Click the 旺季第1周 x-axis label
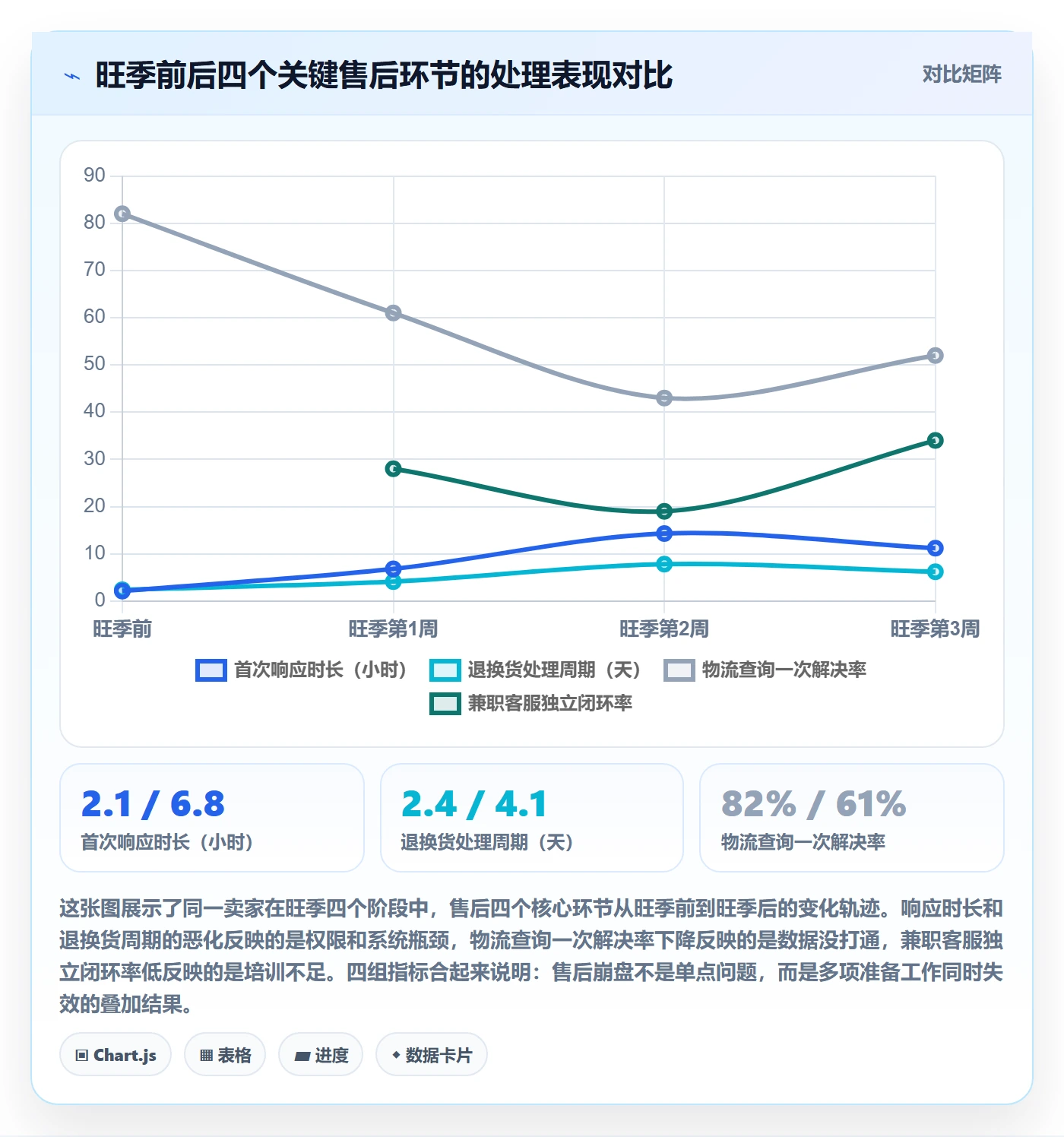Viewport: 1064px width, 1137px height. point(393,629)
